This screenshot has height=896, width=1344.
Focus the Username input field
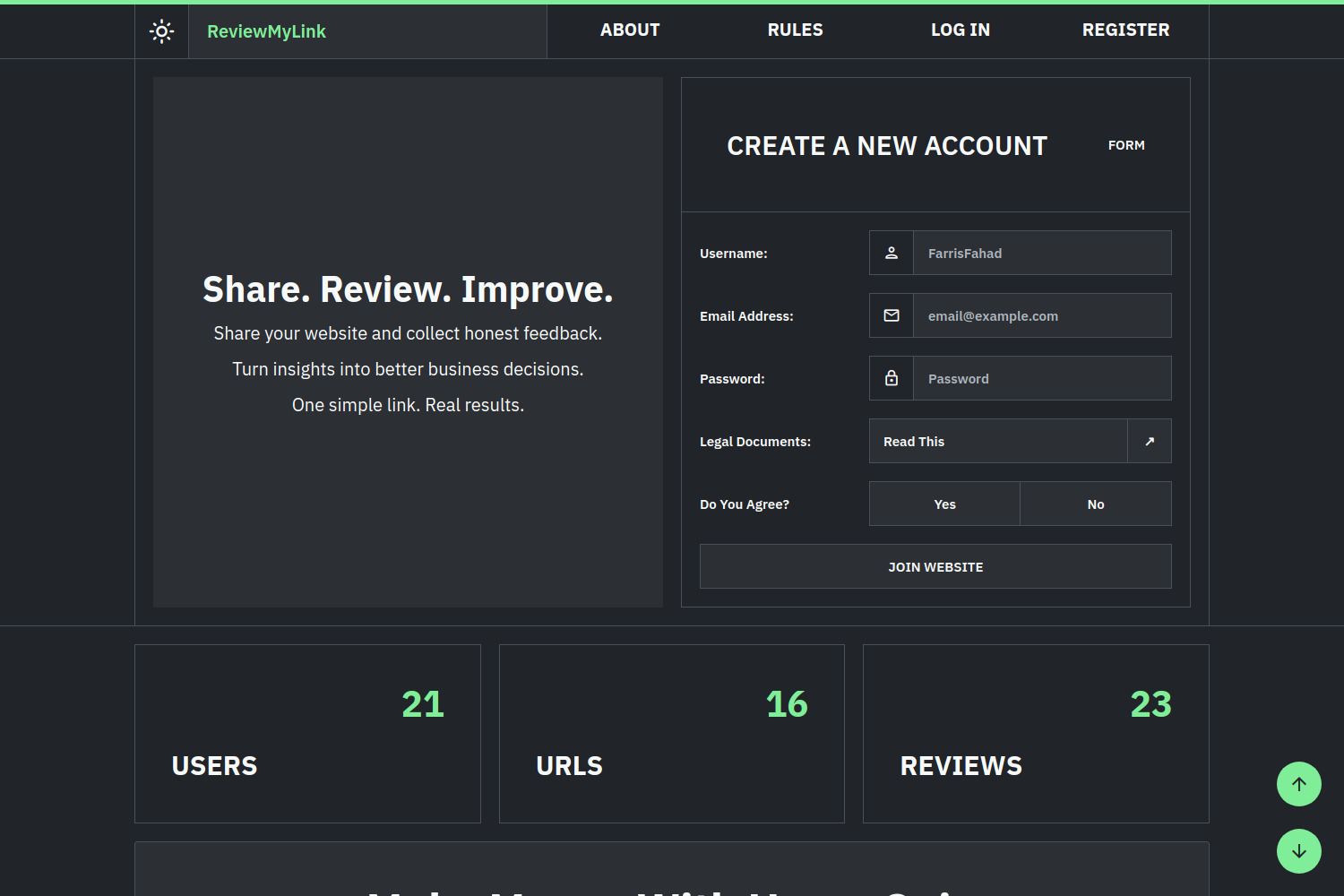click(x=1042, y=253)
